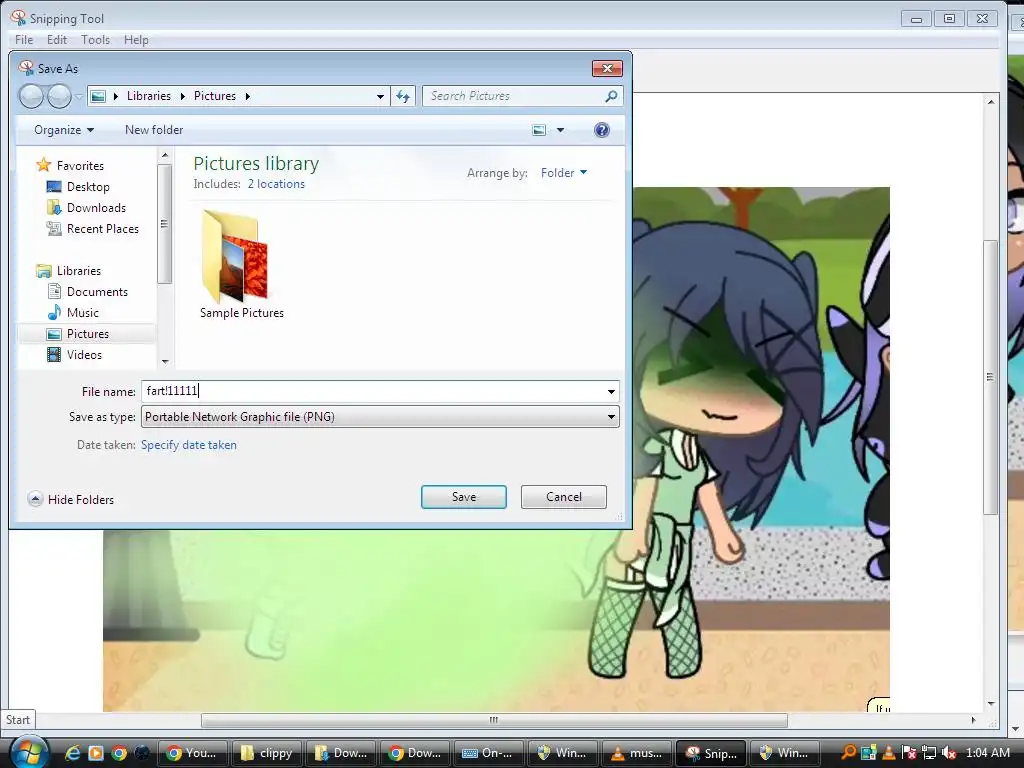
Task: Select Documents library in sidebar
Action: pos(97,292)
